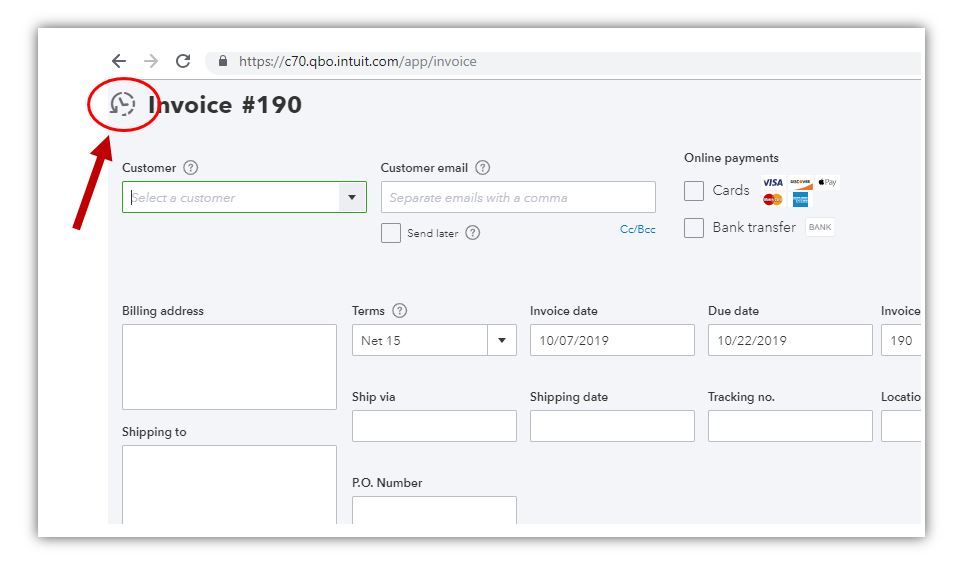Screen dimensions: 954x568
Task: Click the help icon next to Customer
Action: tap(191, 168)
